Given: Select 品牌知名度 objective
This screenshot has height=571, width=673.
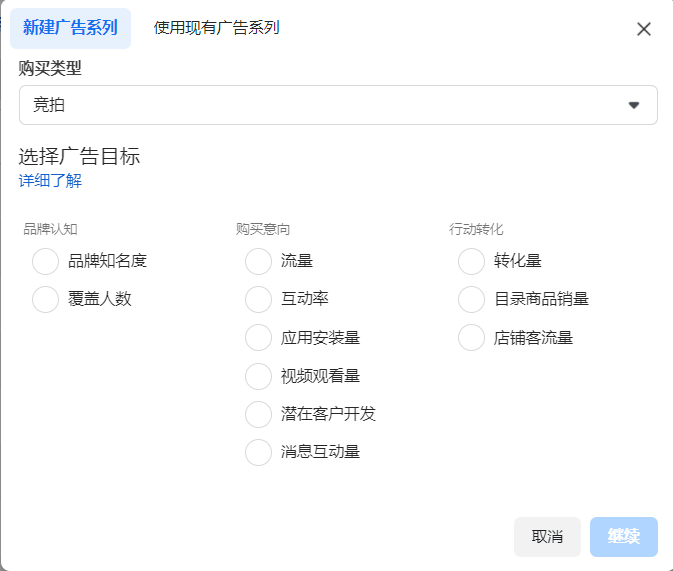Looking at the screenshot, I should [46, 261].
